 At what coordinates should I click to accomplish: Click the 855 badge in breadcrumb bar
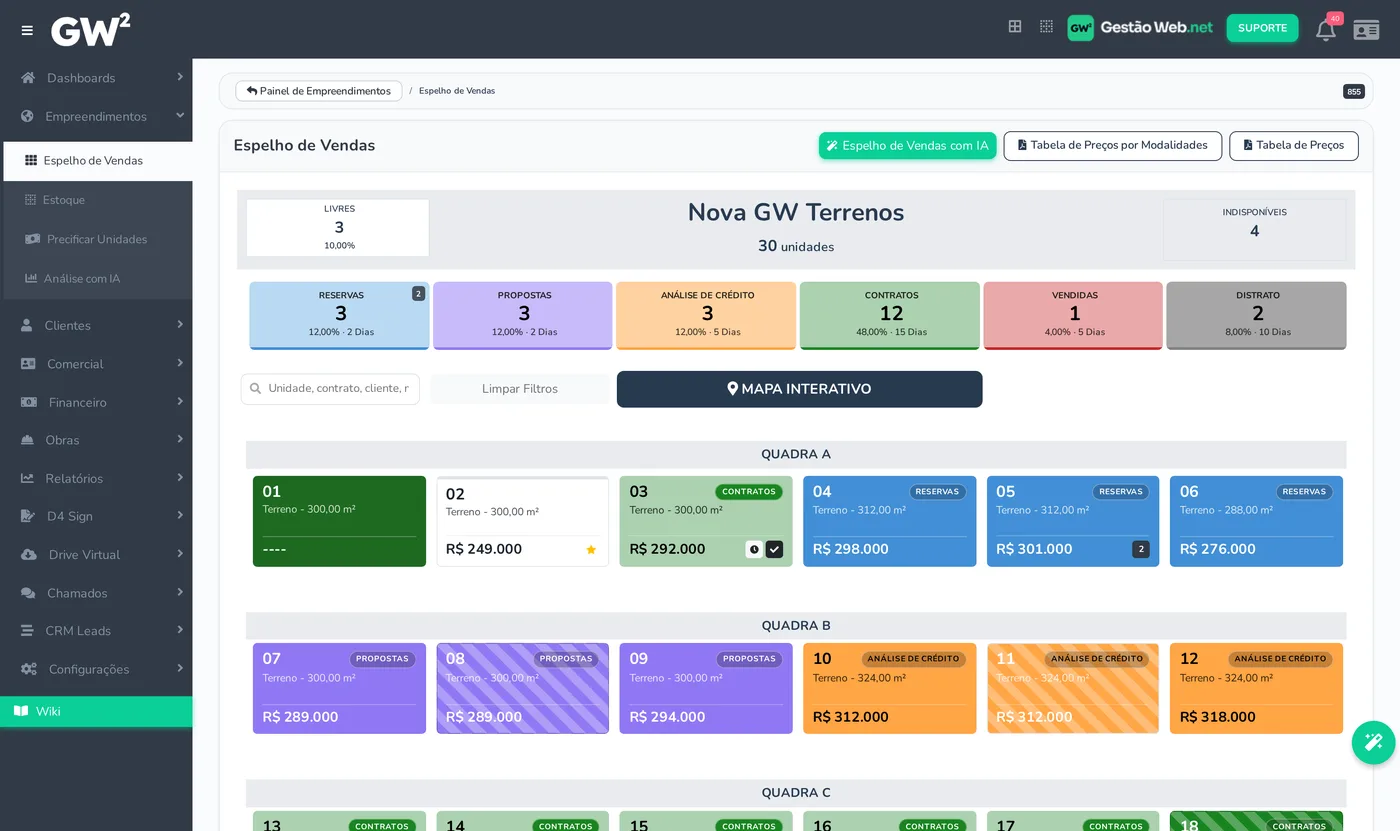click(x=1353, y=91)
